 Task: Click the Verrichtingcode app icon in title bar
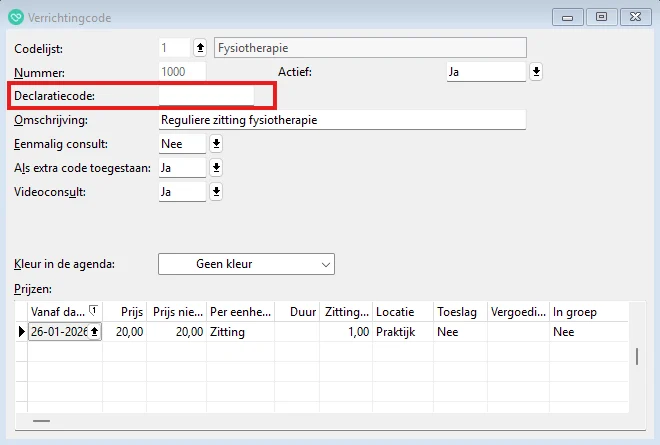coord(15,17)
